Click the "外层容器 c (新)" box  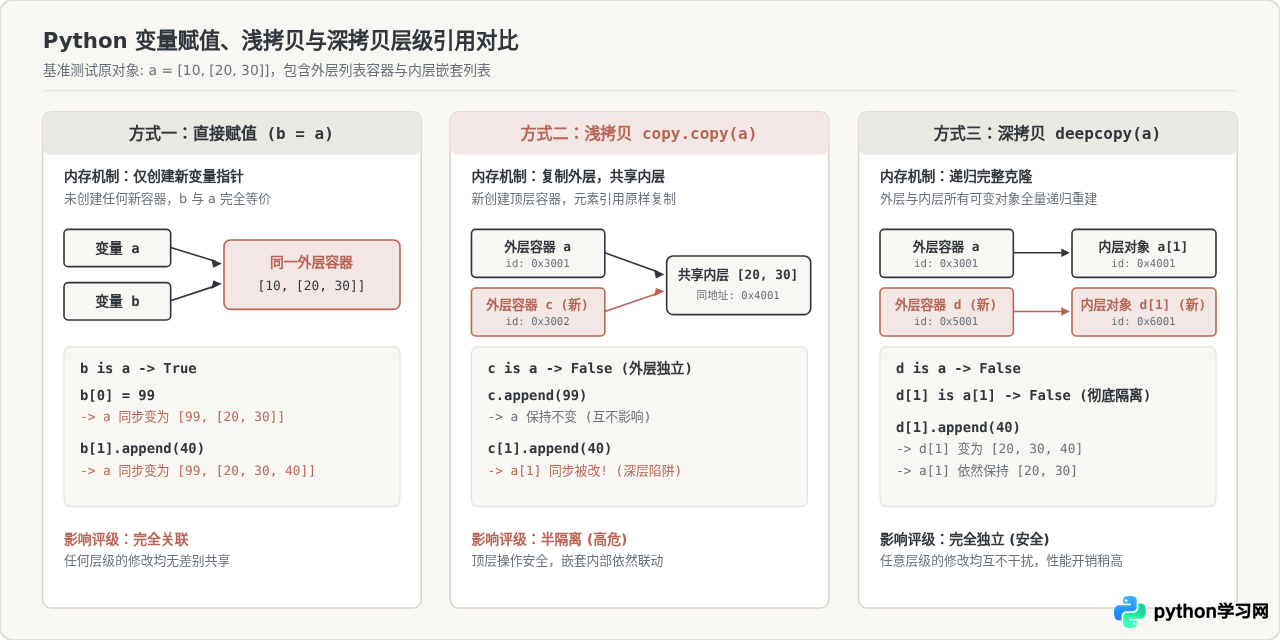point(538,312)
